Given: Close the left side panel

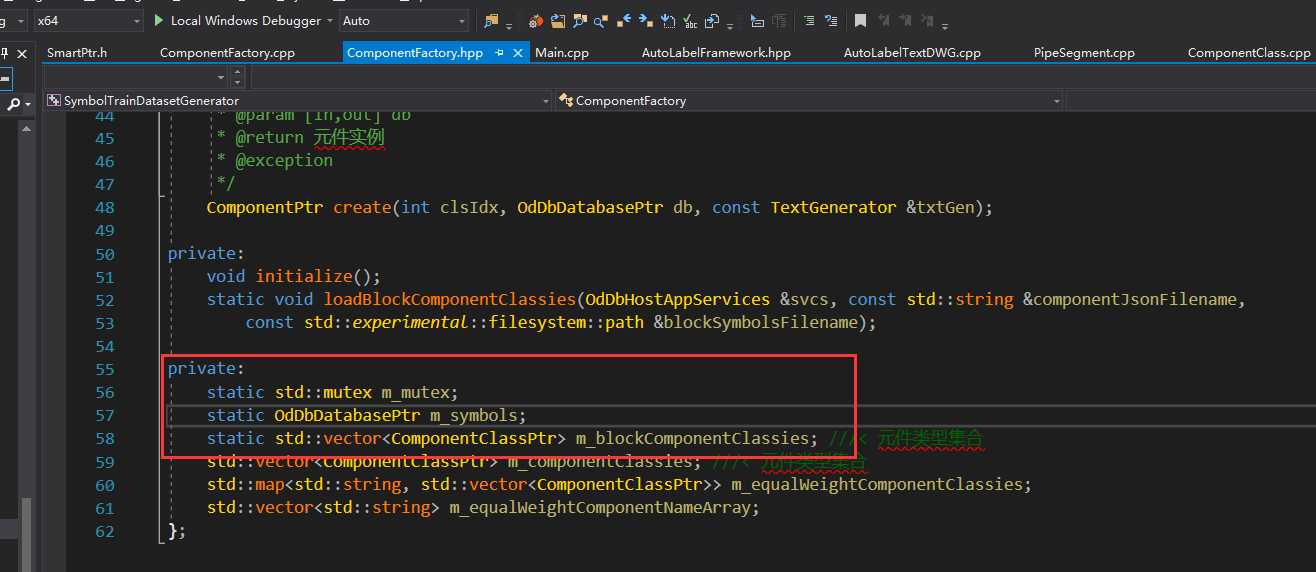Looking at the screenshot, I should click(22, 54).
